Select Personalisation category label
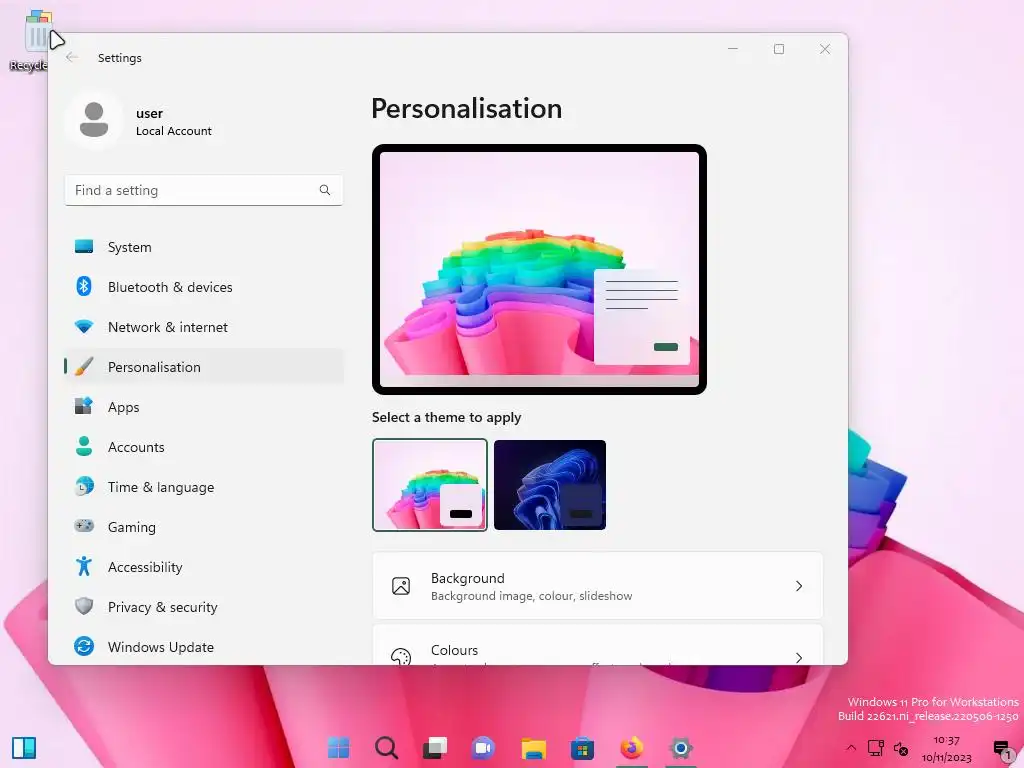 point(154,367)
